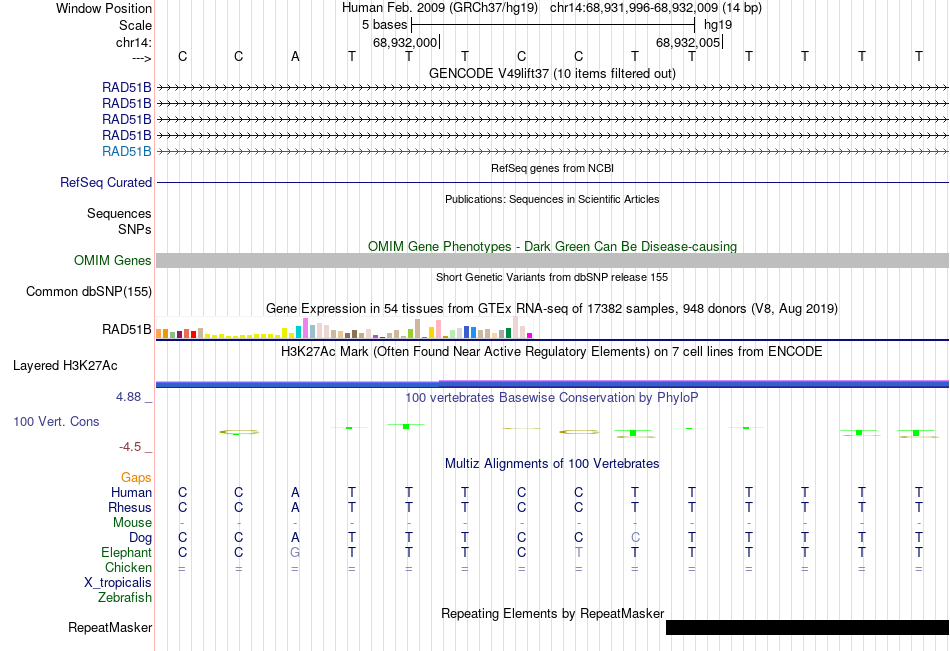Viewport: 950px width, 651px height.
Task: Click the faded G base in Elephant row
Action: click(295, 552)
